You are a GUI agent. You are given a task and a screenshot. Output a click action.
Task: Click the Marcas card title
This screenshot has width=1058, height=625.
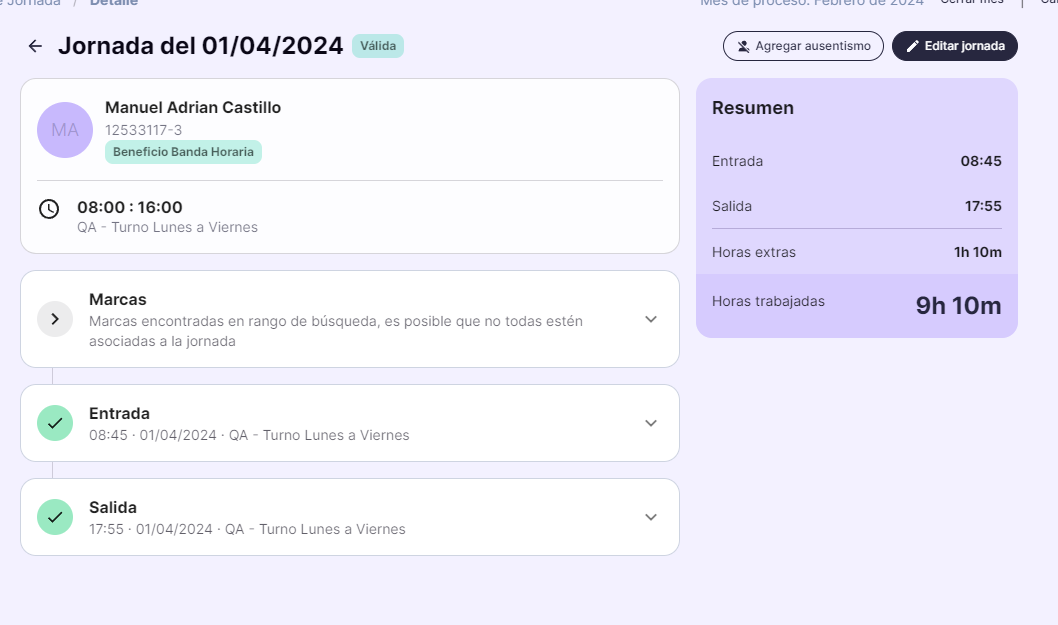tap(117, 300)
